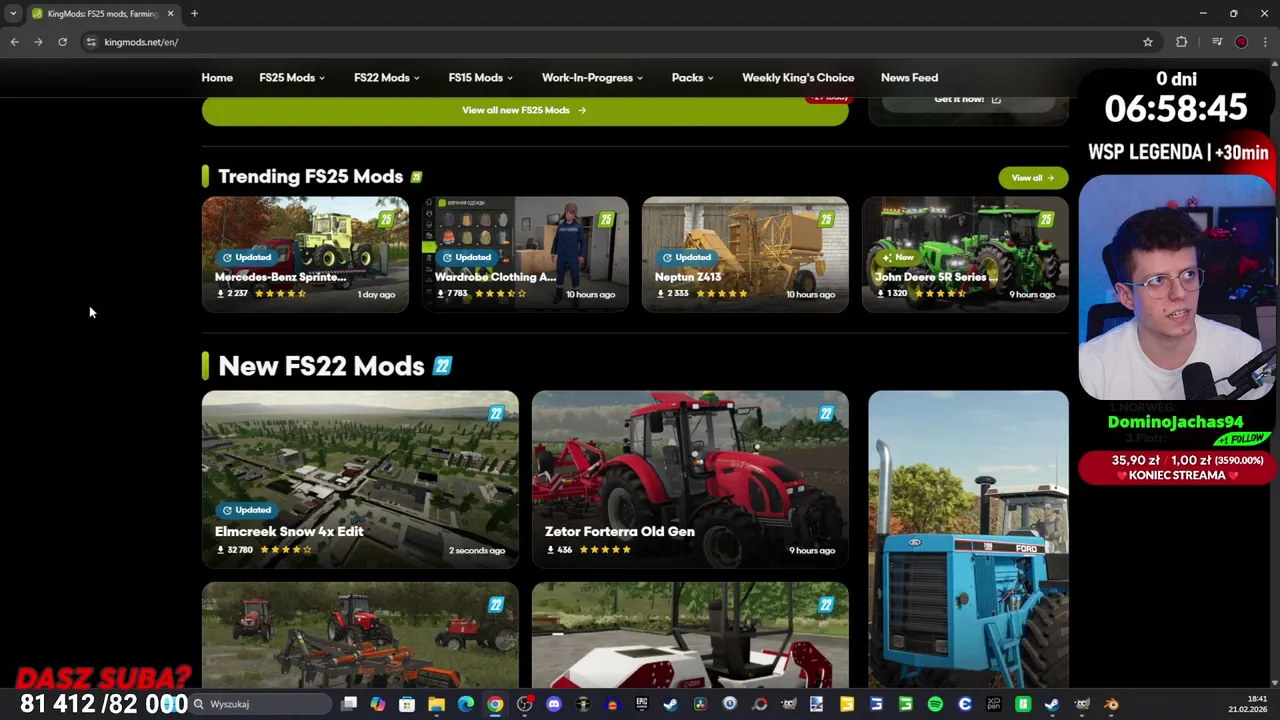Click View all trending mods button
Screen dimensions: 1280x720
pyautogui.click(x=1033, y=178)
